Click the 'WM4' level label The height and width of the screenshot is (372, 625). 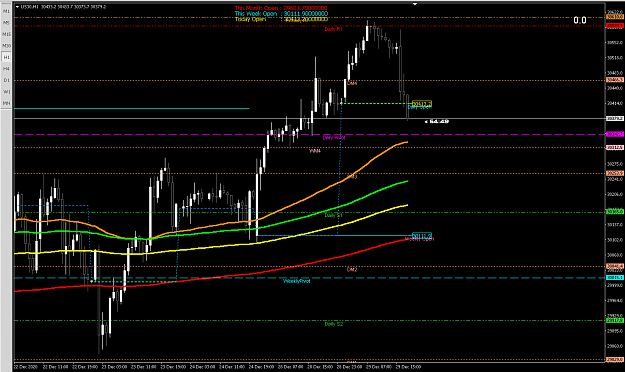(x=315, y=151)
